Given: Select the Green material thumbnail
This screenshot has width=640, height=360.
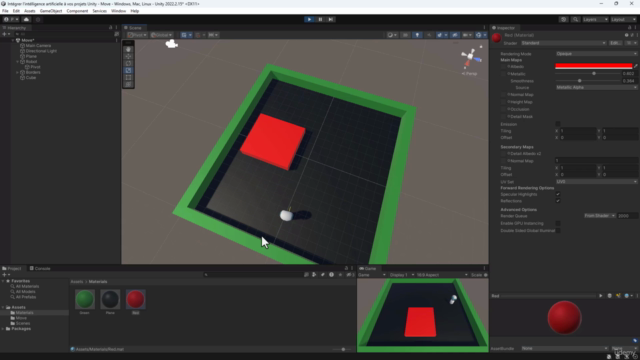Looking at the screenshot, I should pos(85,299).
